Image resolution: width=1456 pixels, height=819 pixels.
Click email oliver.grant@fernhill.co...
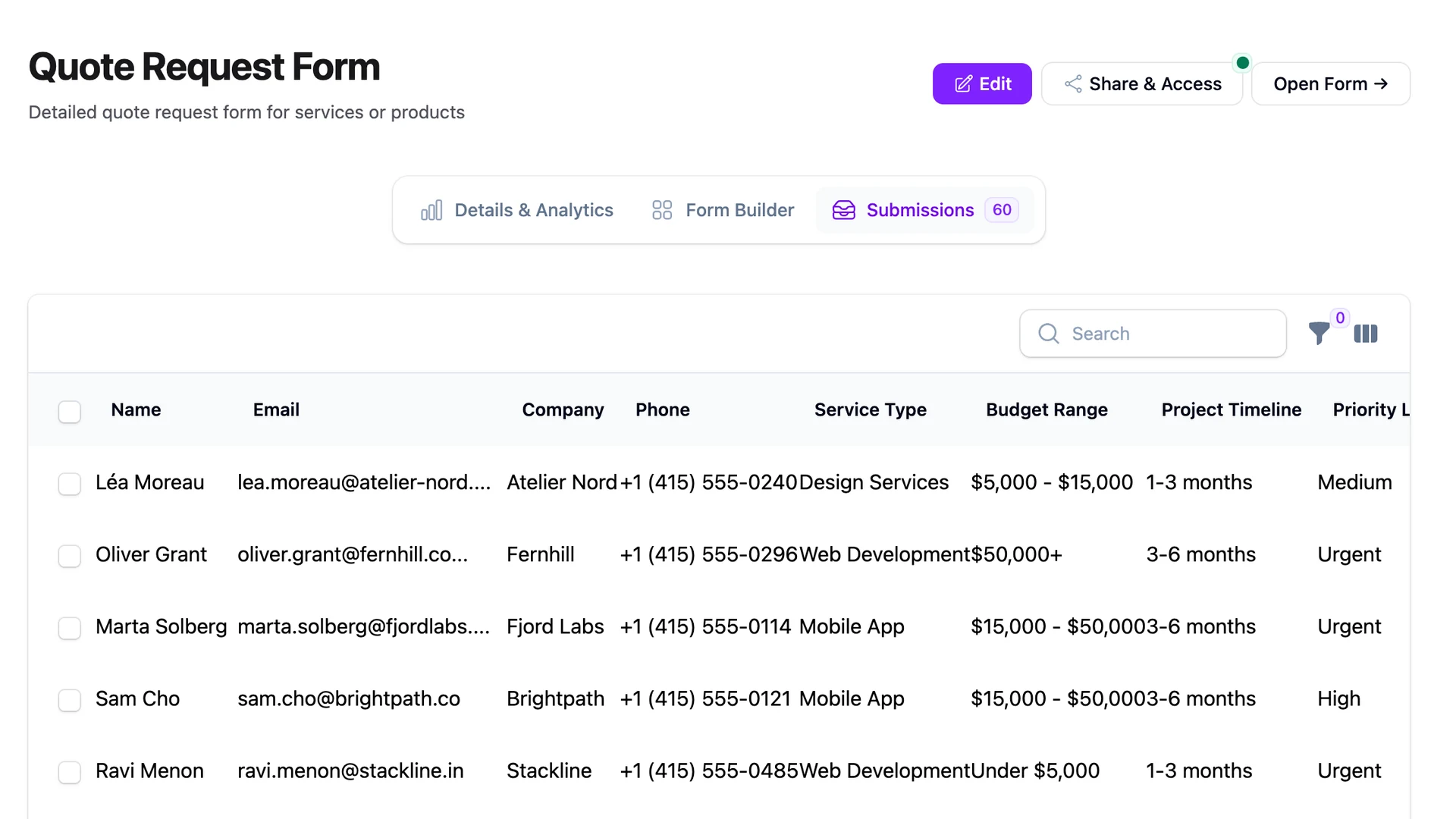[x=353, y=554]
